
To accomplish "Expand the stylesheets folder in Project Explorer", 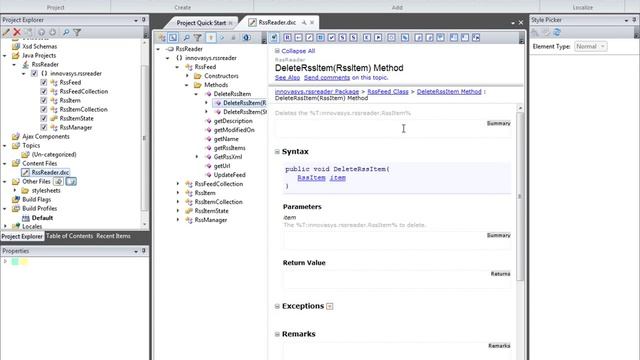I will pos(15,190).
